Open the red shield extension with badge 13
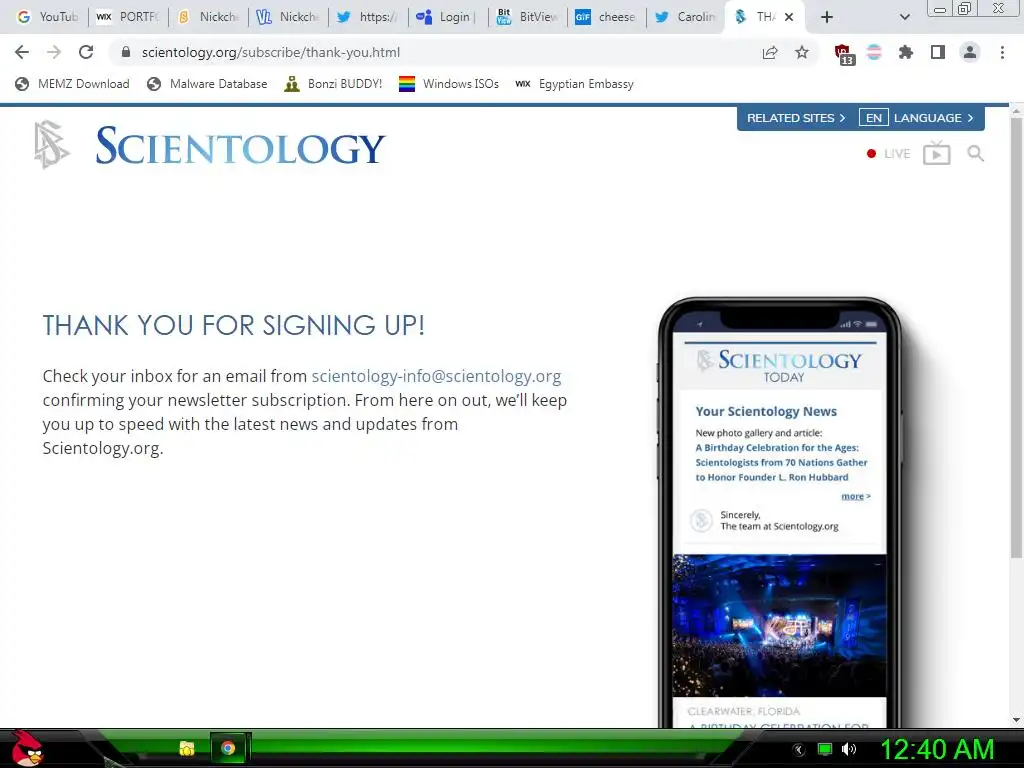 click(844, 54)
